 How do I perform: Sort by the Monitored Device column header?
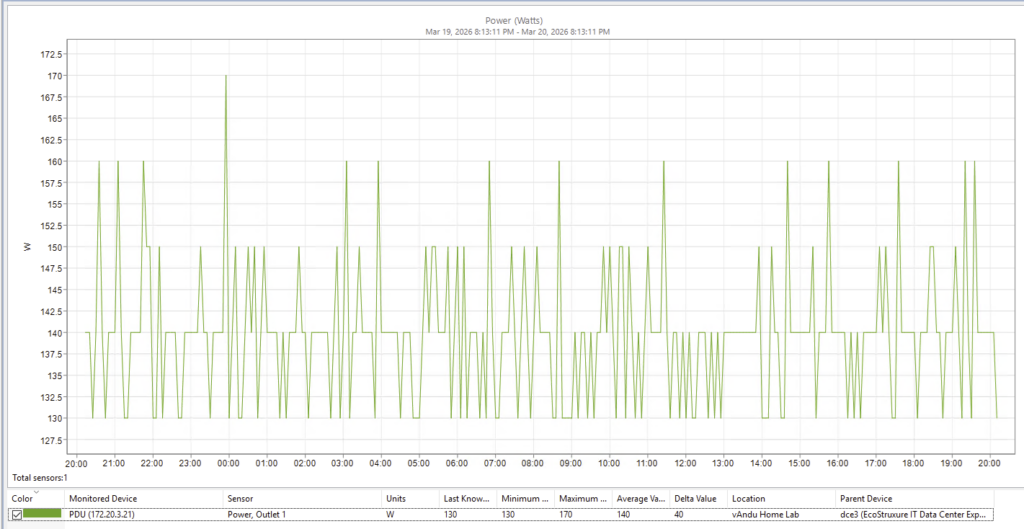(144, 498)
